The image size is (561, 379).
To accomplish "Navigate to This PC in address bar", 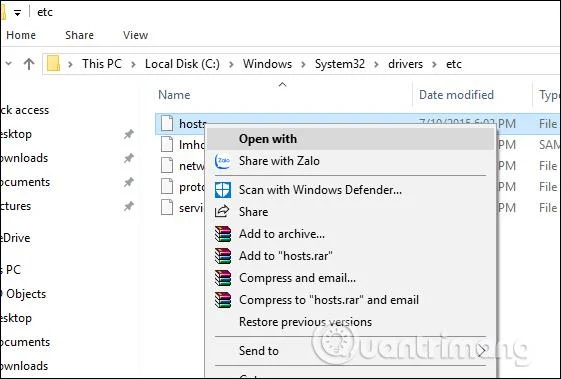I will tap(102, 64).
